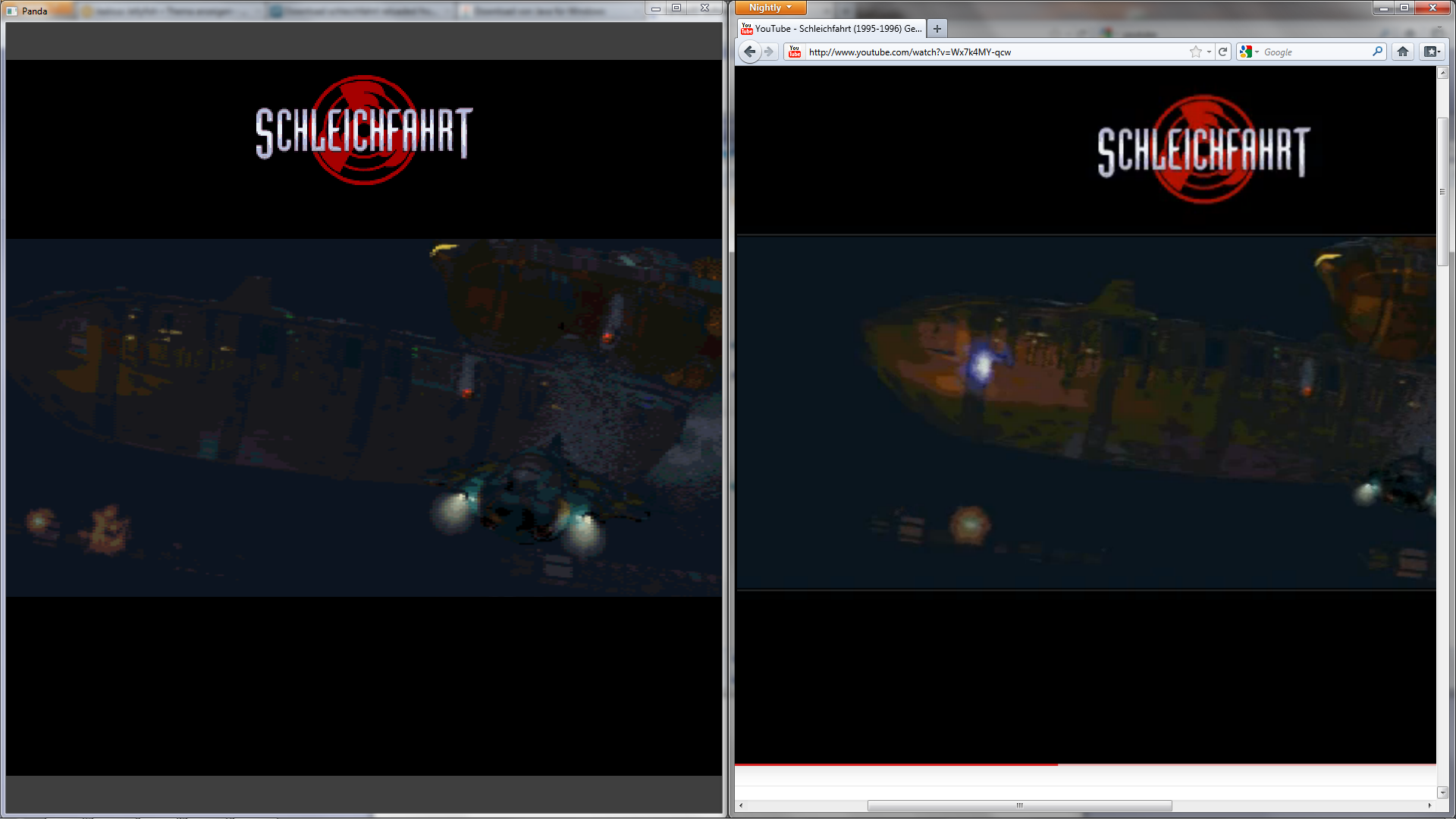Click the YouTube site identity icon in address bar
The width and height of the screenshot is (1456, 819).
pyautogui.click(x=794, y=52)
